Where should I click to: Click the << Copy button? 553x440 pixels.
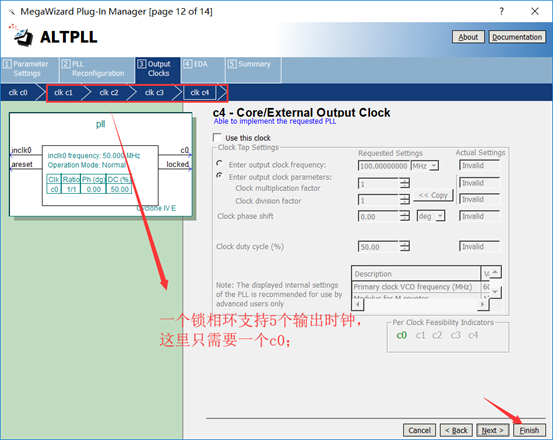(x=433, y=195)
